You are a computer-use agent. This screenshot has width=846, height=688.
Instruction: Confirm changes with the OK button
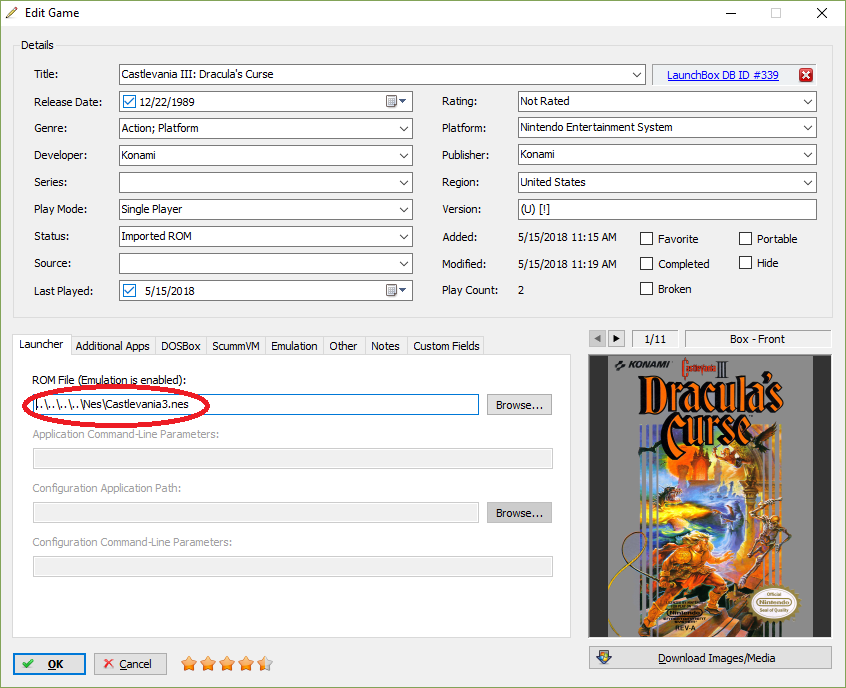[49, 664]
